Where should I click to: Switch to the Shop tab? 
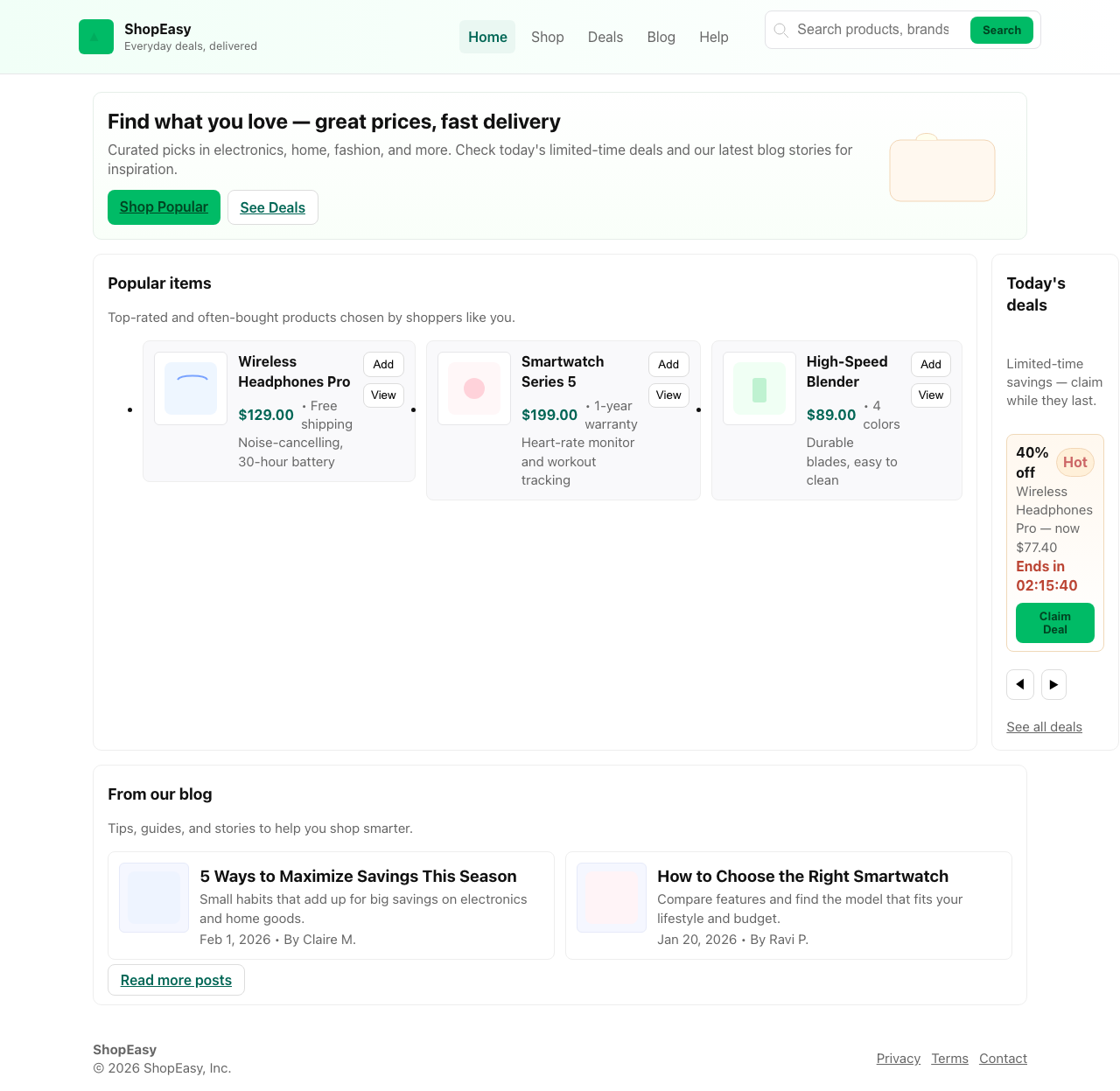click(548, 37)
